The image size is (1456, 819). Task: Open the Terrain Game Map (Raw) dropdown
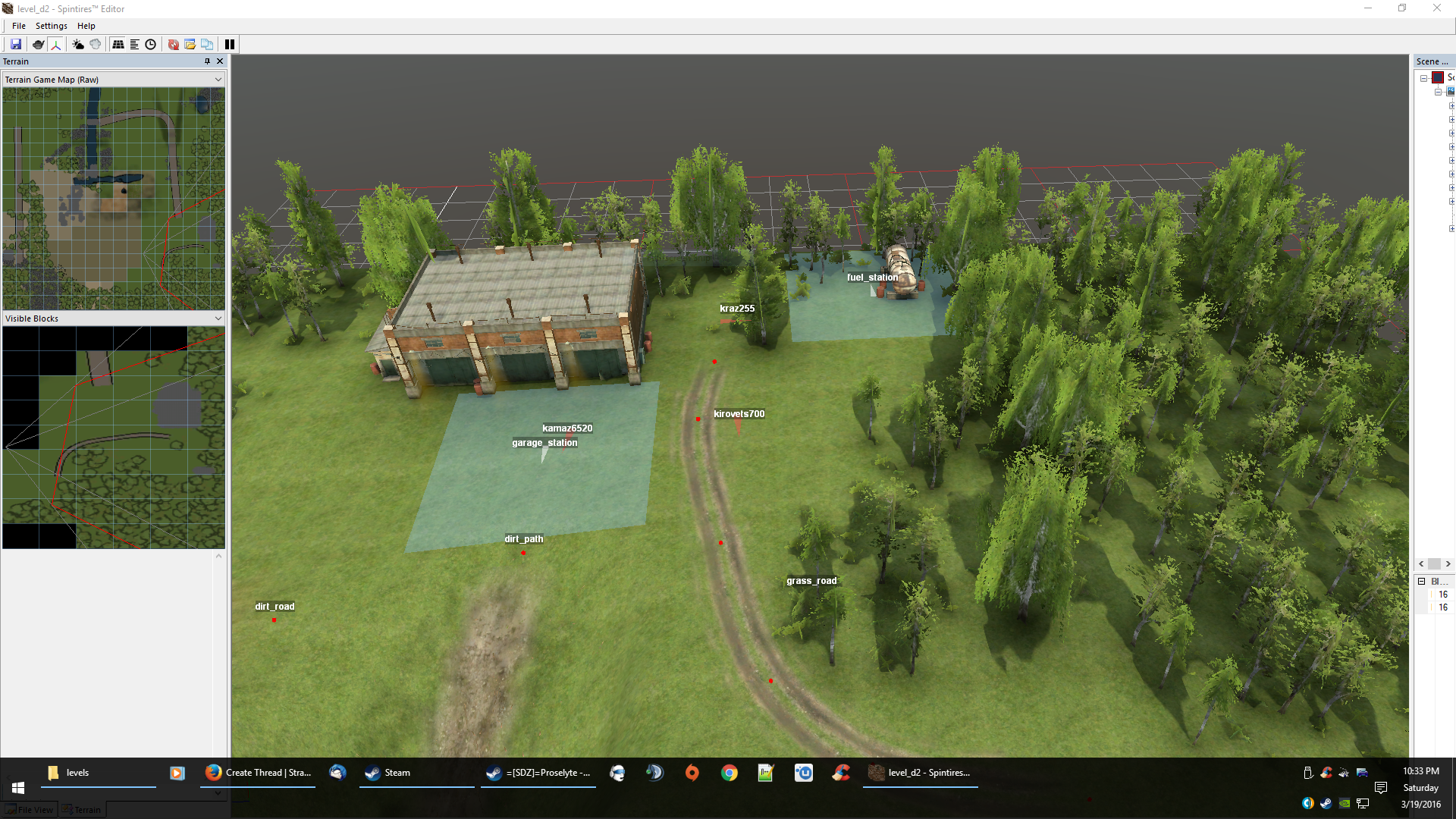pyautogui.click(x=218, y=80)
